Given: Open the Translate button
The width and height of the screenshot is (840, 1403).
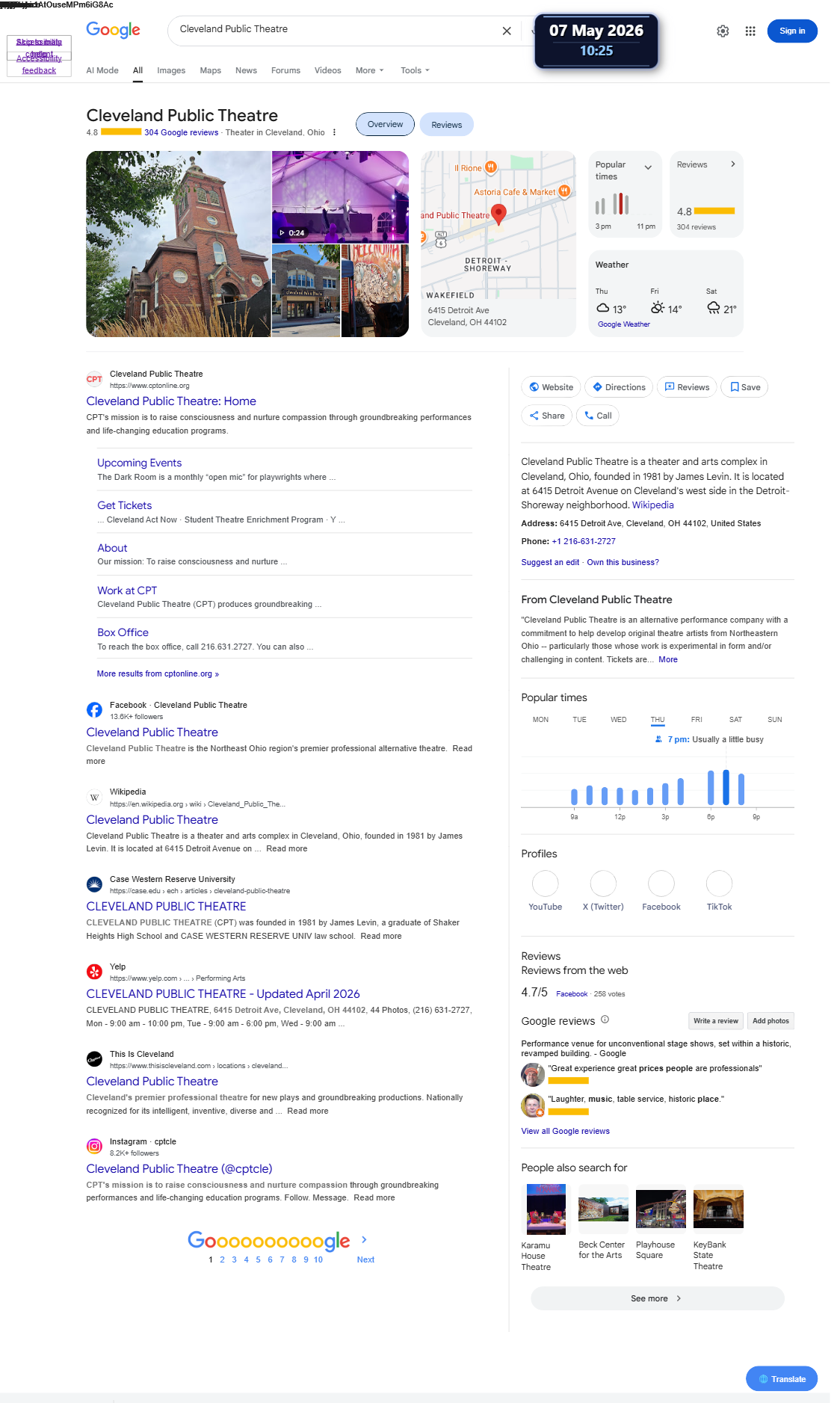Looking at the screenshot, I should pos(782,1379).
